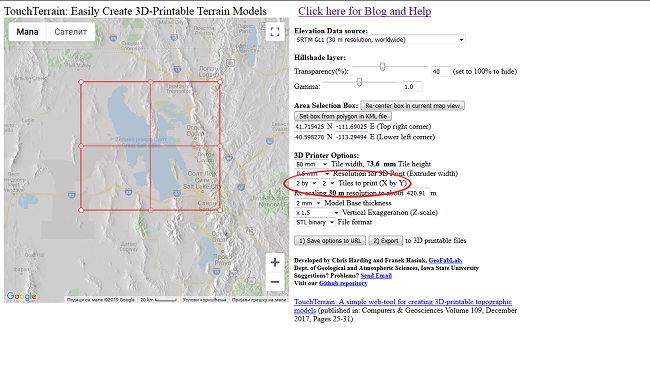This screenshot has width=650, height=365.
Task: Click the Google logo on the map
Action: pos(22,296)
